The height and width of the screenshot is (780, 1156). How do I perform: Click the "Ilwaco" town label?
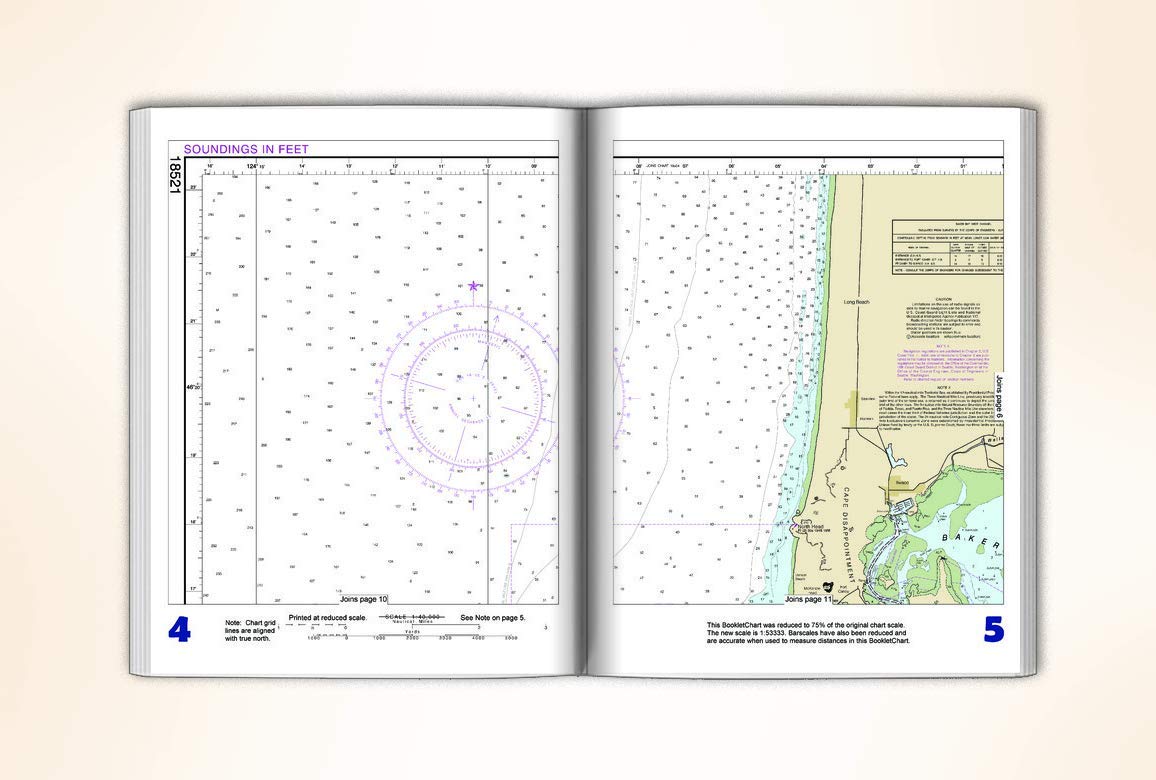(x=902, y=483)
